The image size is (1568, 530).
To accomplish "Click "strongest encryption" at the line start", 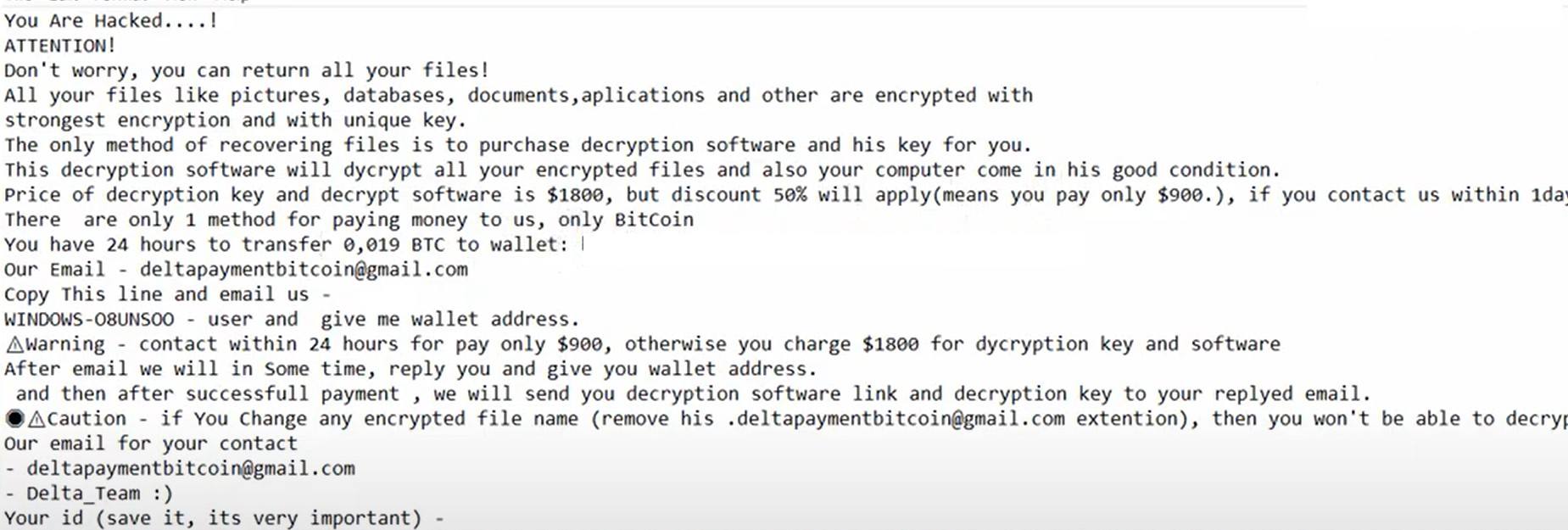I will [x=117, y=120].
